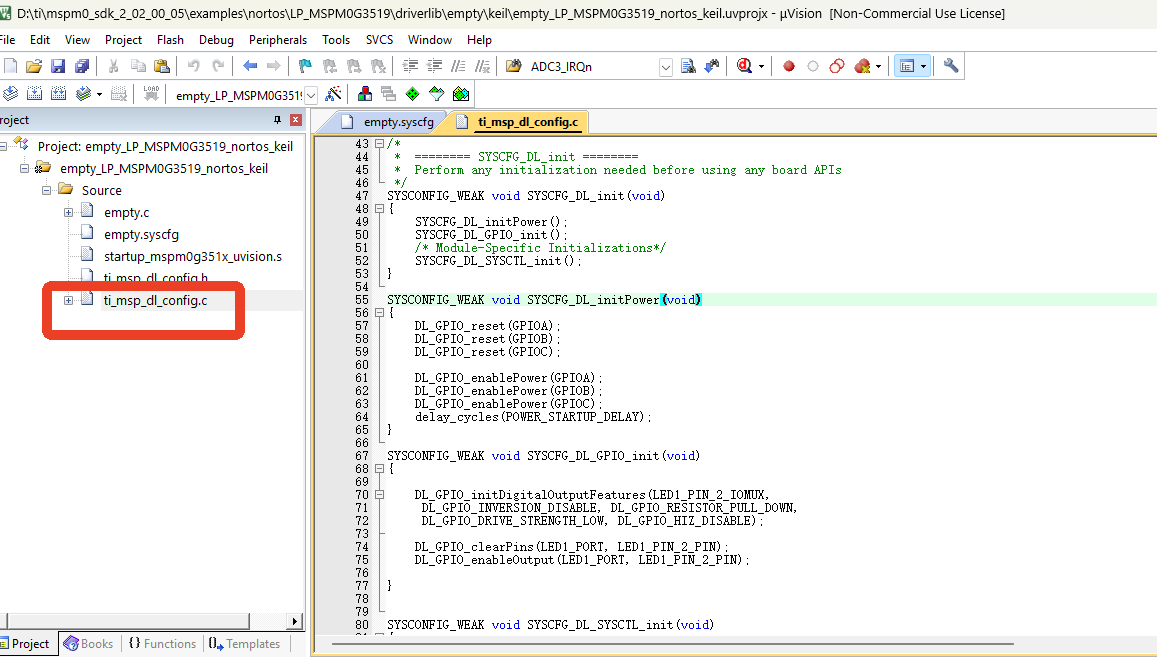
Task: Navigate backwards with the blue left arrow
Action: 250,66
